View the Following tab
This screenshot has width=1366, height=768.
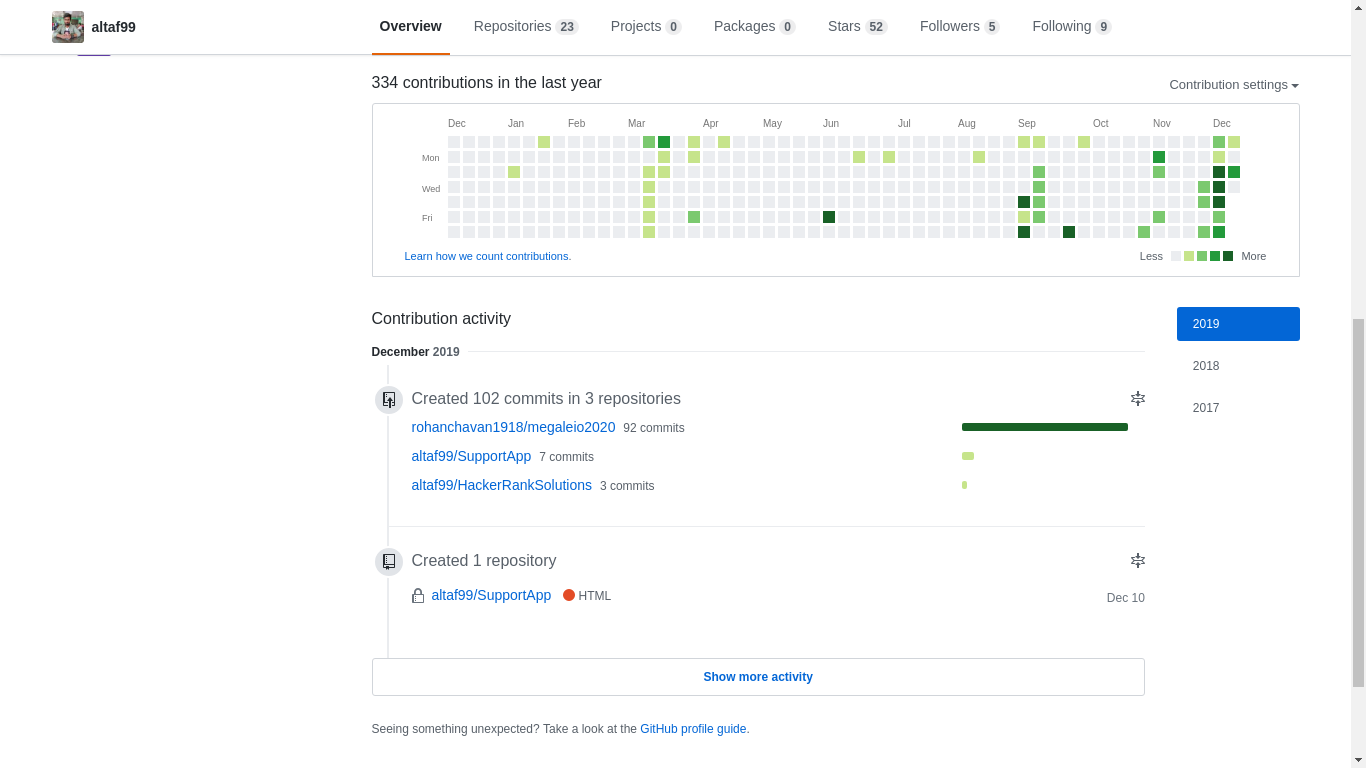[x=1072, y=27]
